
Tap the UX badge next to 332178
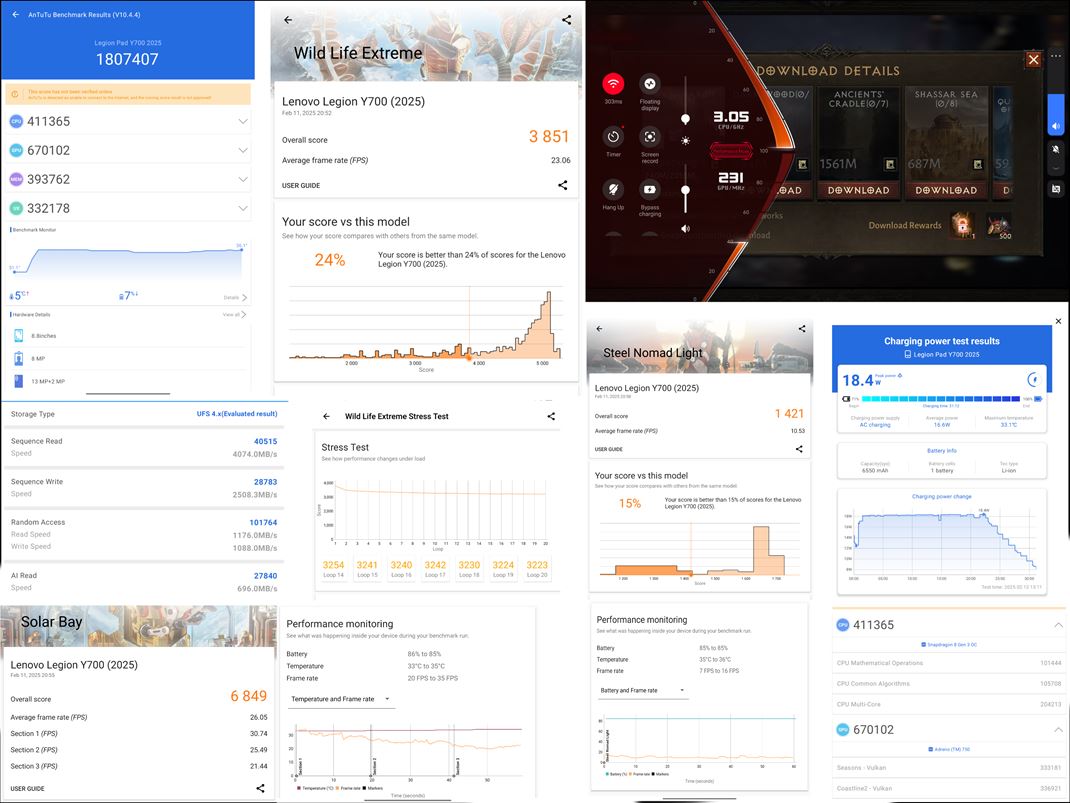[16, 208]
